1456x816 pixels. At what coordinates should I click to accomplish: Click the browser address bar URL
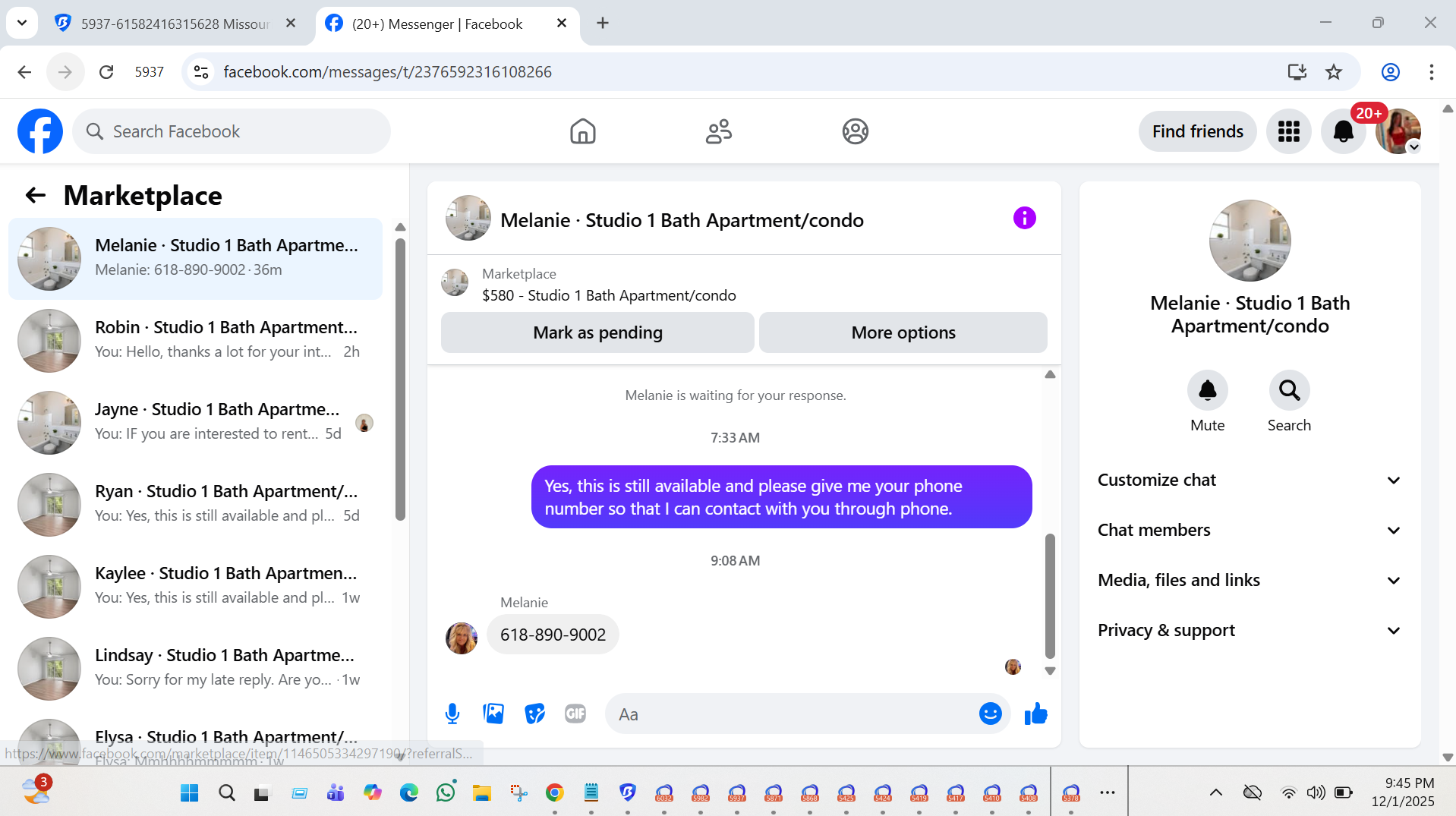point(387,72)
